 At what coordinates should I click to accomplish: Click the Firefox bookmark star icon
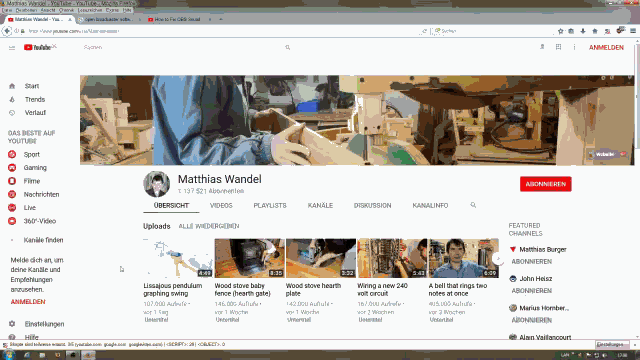coord(560,31)
